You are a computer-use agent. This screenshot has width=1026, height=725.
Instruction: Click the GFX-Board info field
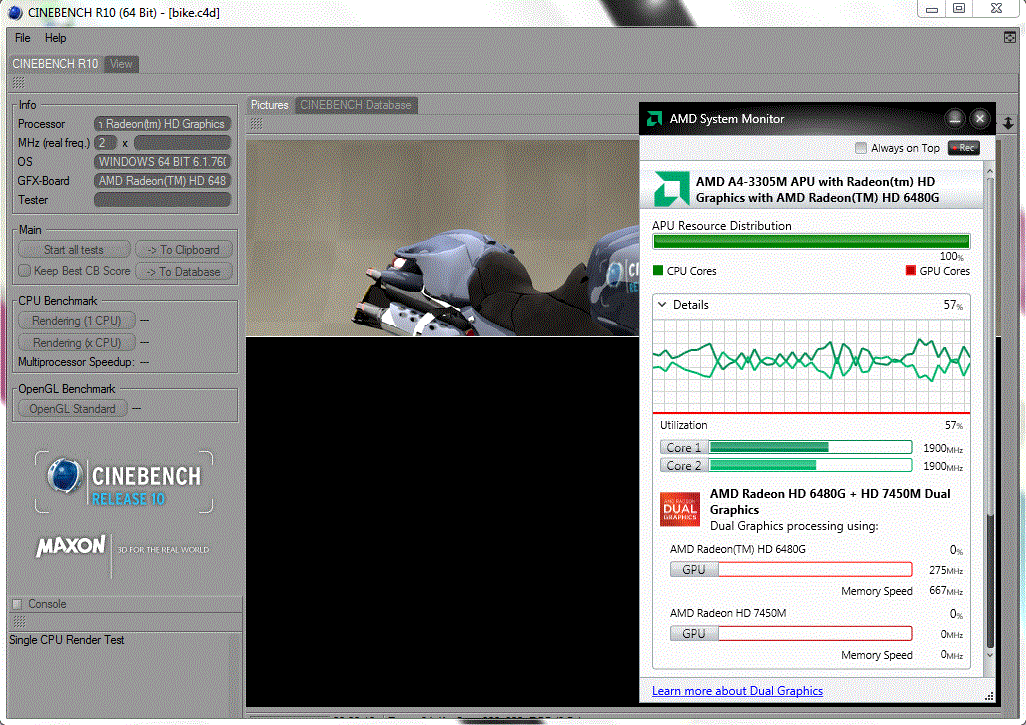[x=162, y=181]
